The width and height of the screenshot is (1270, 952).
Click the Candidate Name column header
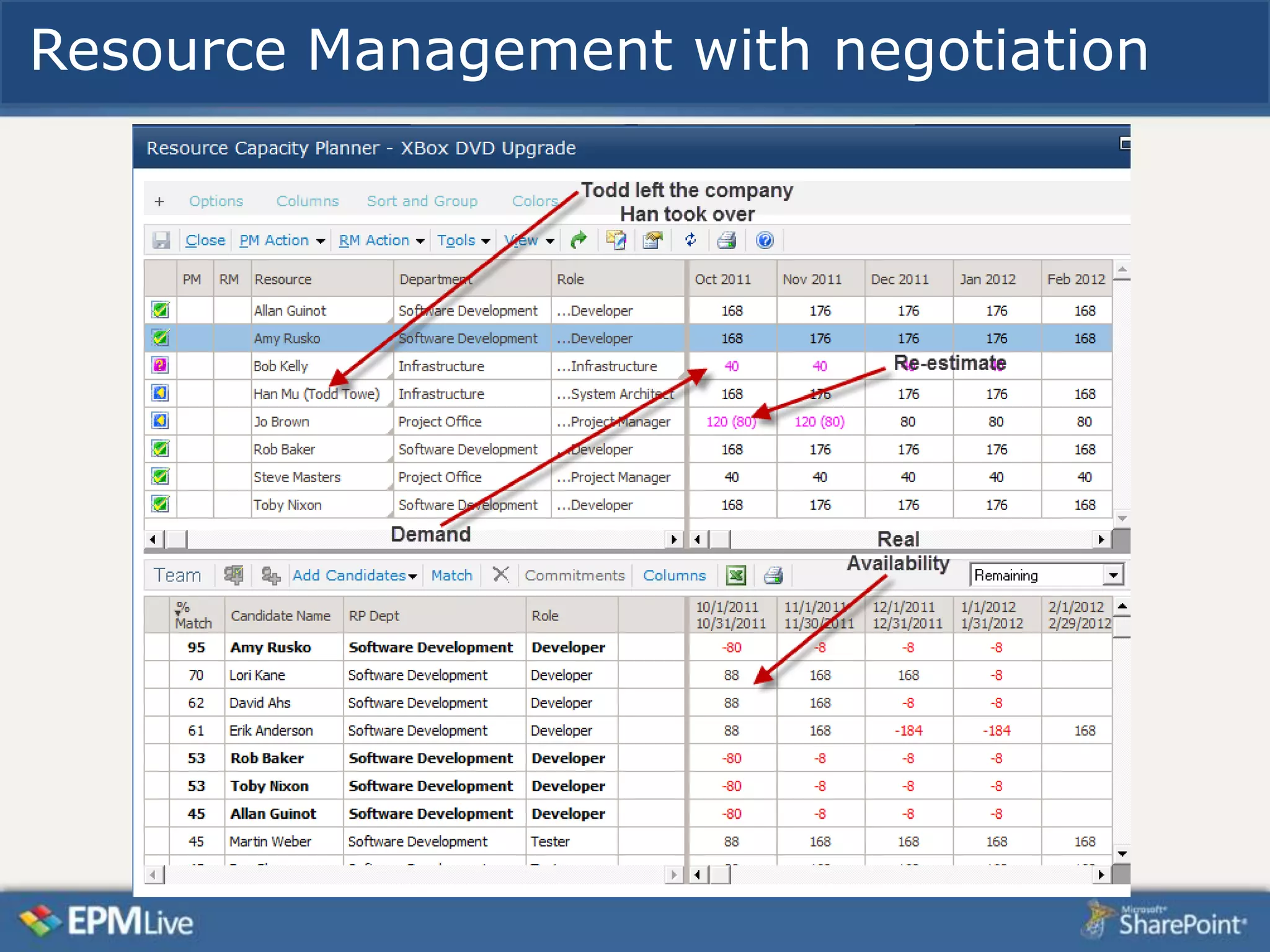[x=283, y=615]
